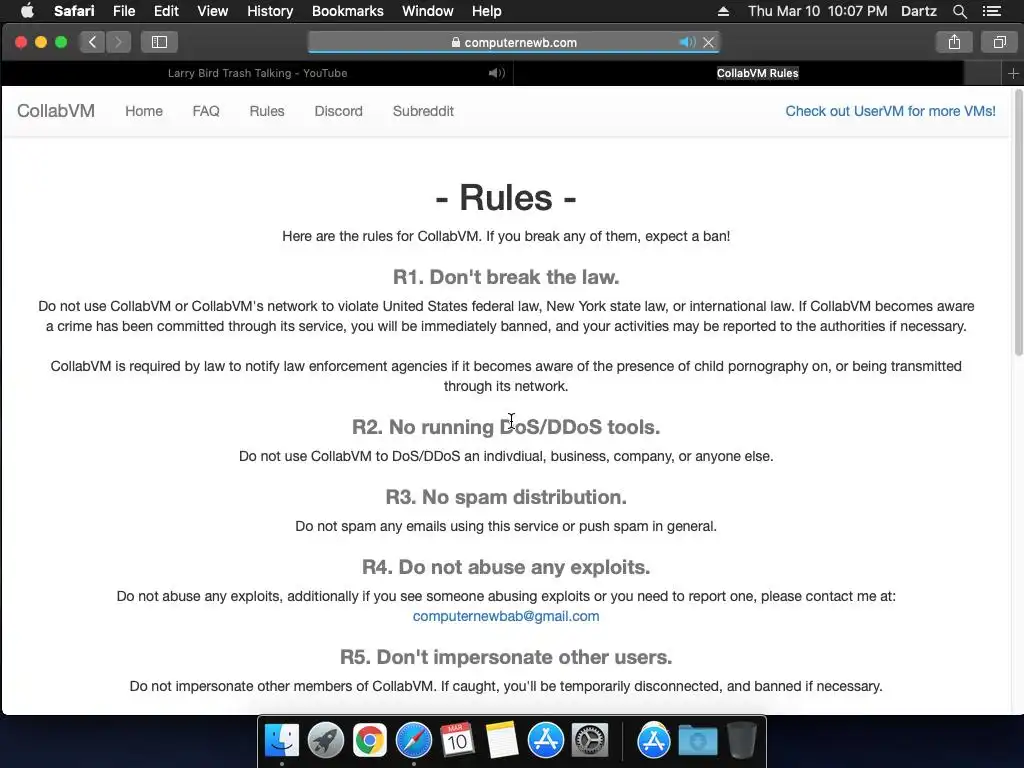This screenshot has height=768, width=1024.
Task: Open the Help menu
Action: pyautogui.click(x=487, y=11)
